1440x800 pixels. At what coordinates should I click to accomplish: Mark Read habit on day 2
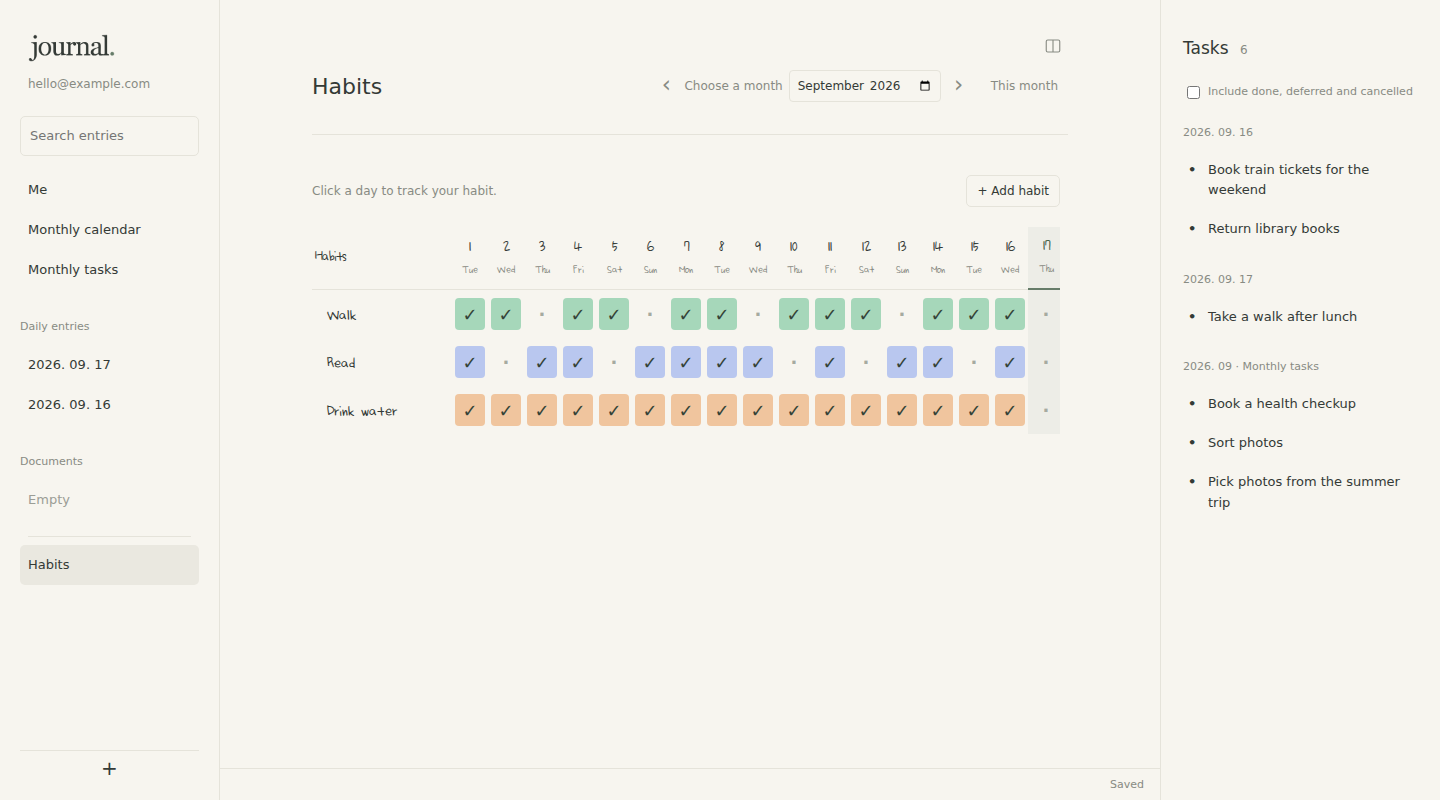pyautogui.click(x=506, y=362)
